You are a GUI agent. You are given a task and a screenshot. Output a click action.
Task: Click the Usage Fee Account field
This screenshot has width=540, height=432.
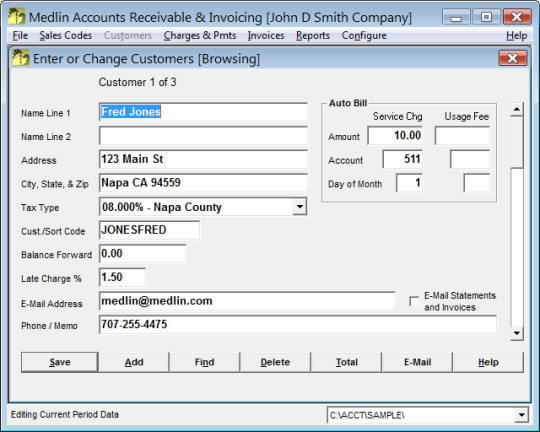click(x=470, y=159)
